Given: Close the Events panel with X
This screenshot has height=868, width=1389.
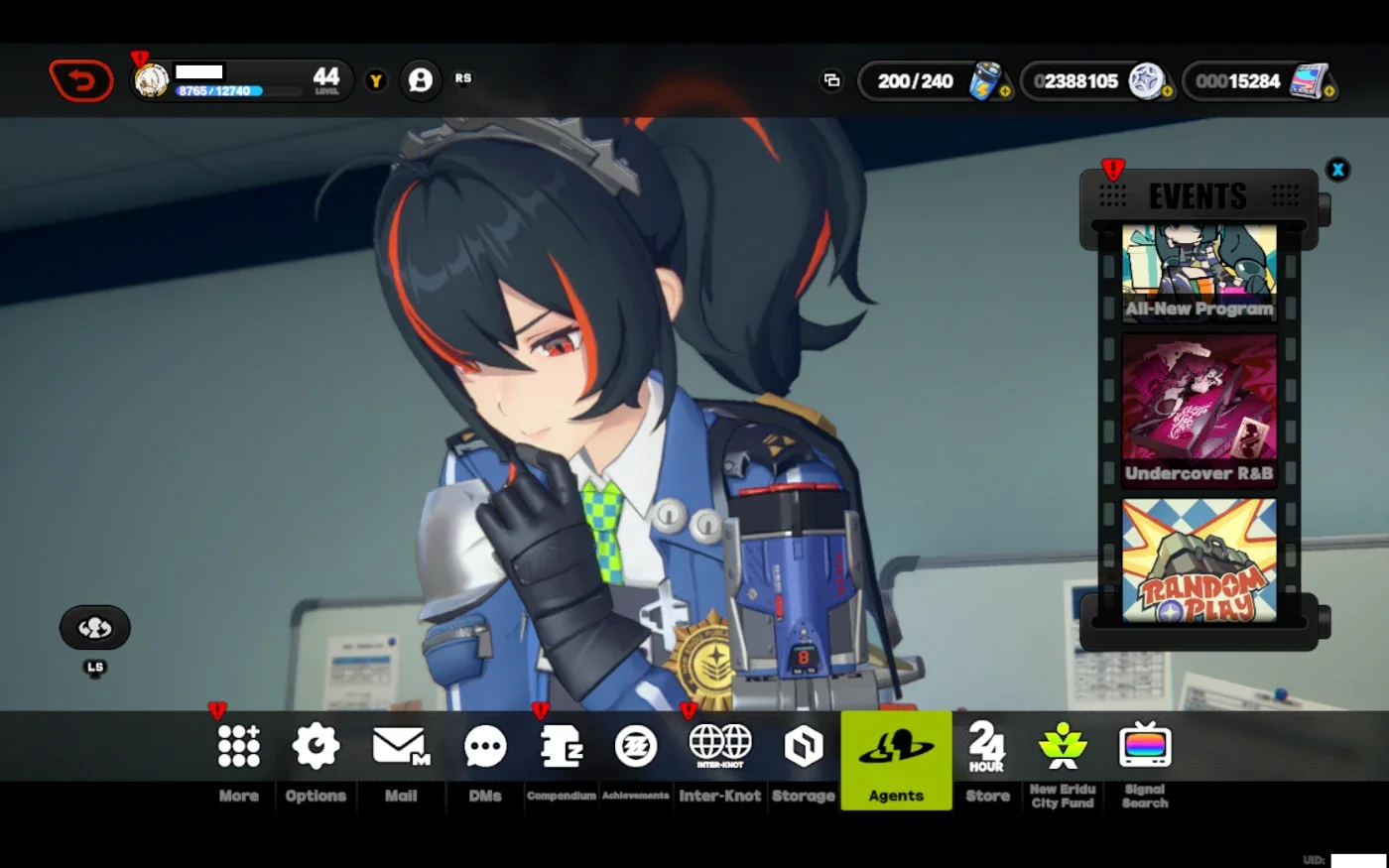Looking at the screenshot, I should point(1337,170).
